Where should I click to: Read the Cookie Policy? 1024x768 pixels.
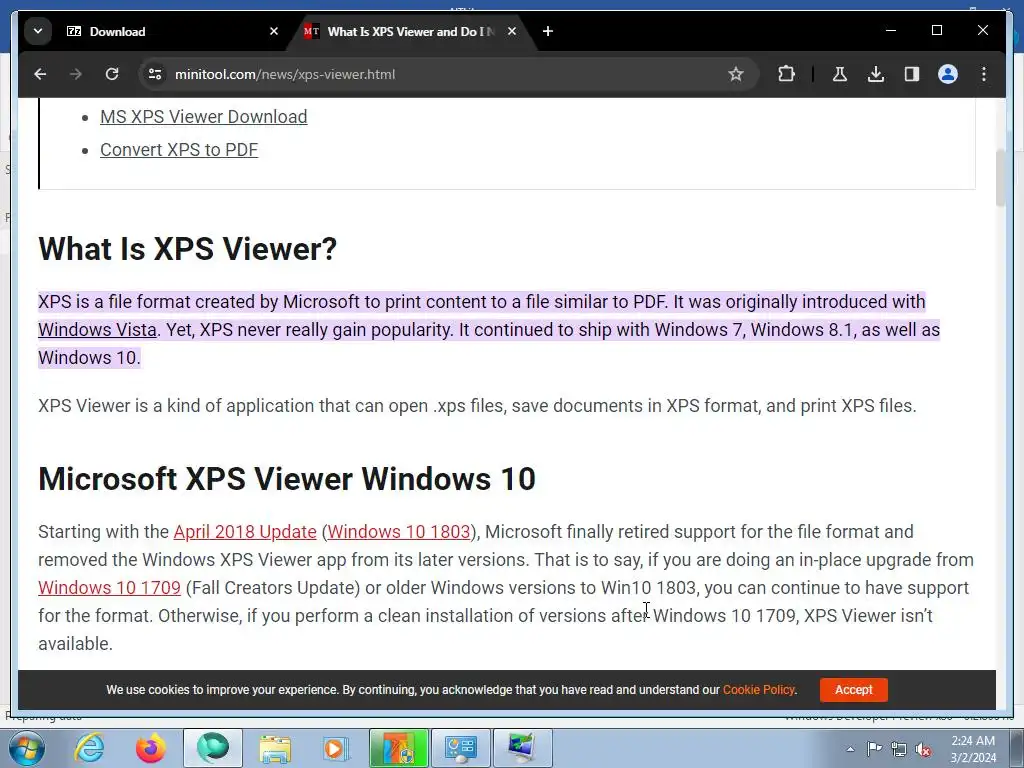[x=758, y=690]
